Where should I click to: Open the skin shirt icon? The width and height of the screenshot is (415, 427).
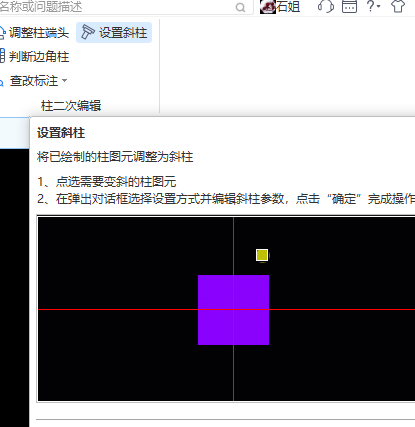tap(398, 6)
